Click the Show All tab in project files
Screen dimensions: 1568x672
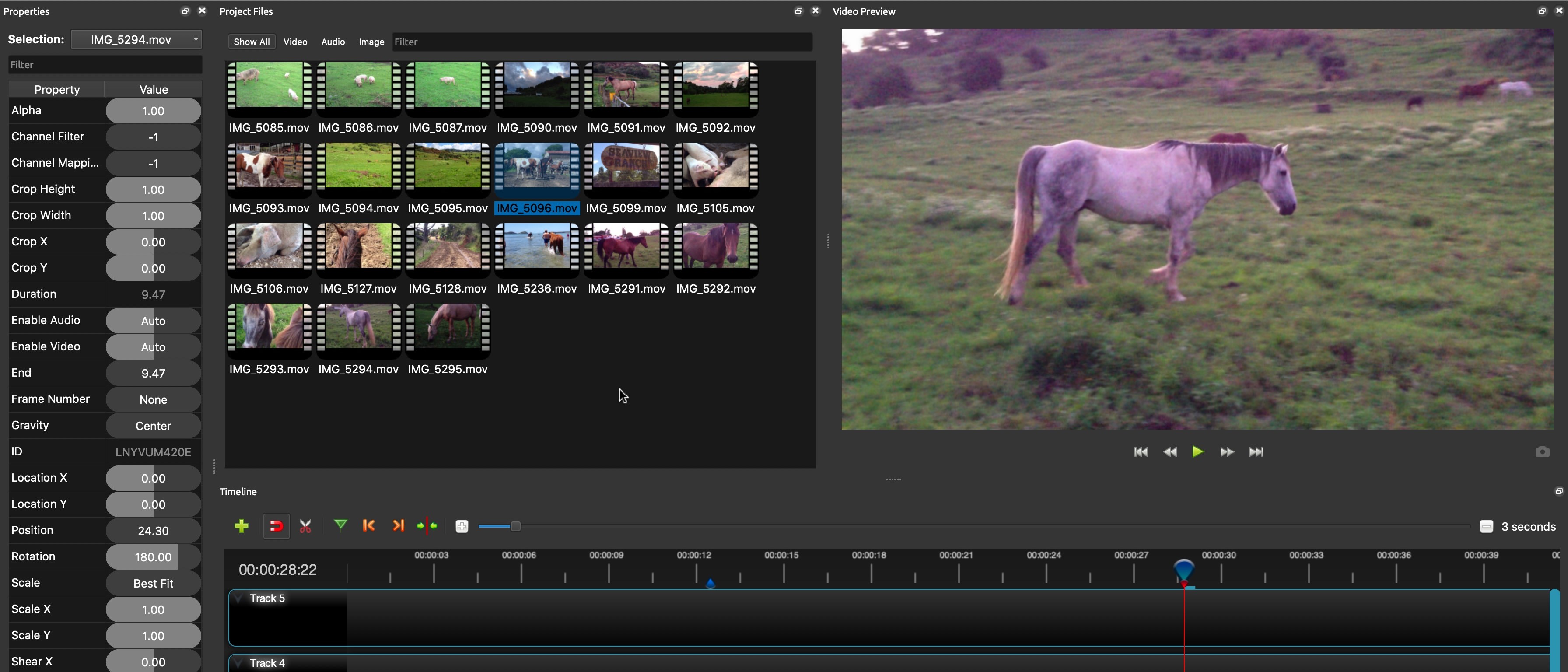point(251,42)
